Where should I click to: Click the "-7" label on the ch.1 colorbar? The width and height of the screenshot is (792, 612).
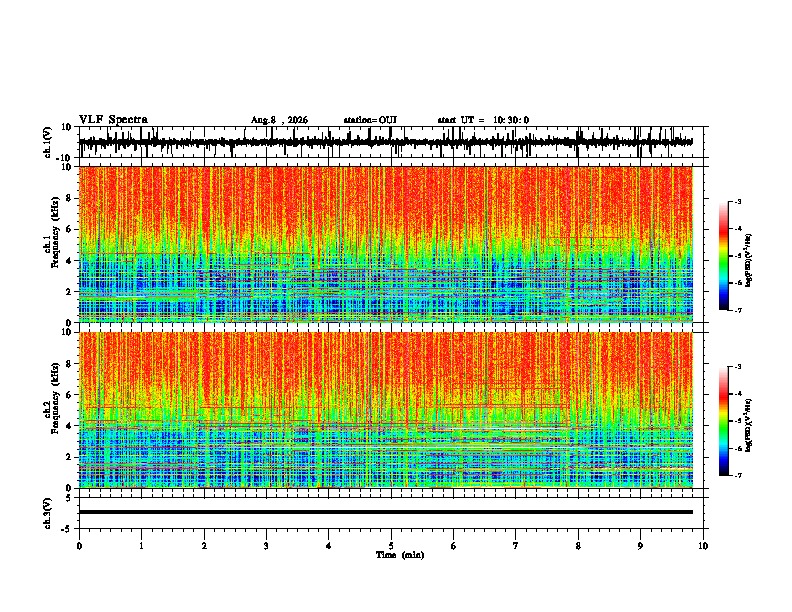tap(738, 310)
